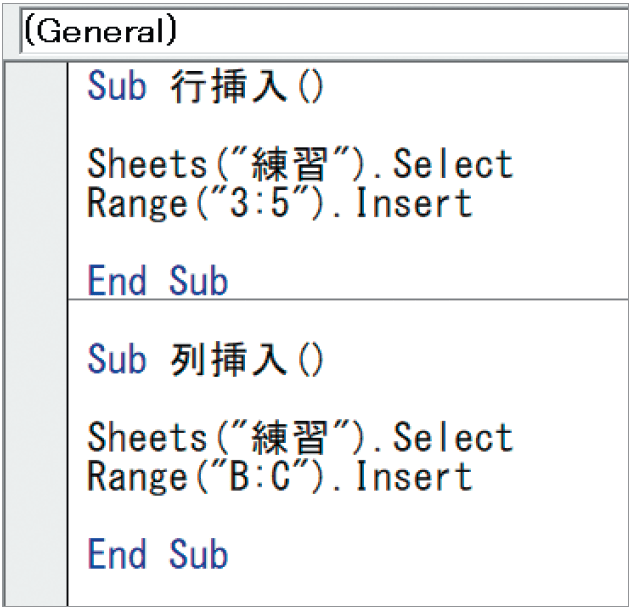Click the word Select in 列挿入 procedure
The height and width of the screenshot is (610, 631).
pyautogui.click(x=453, y=437)
